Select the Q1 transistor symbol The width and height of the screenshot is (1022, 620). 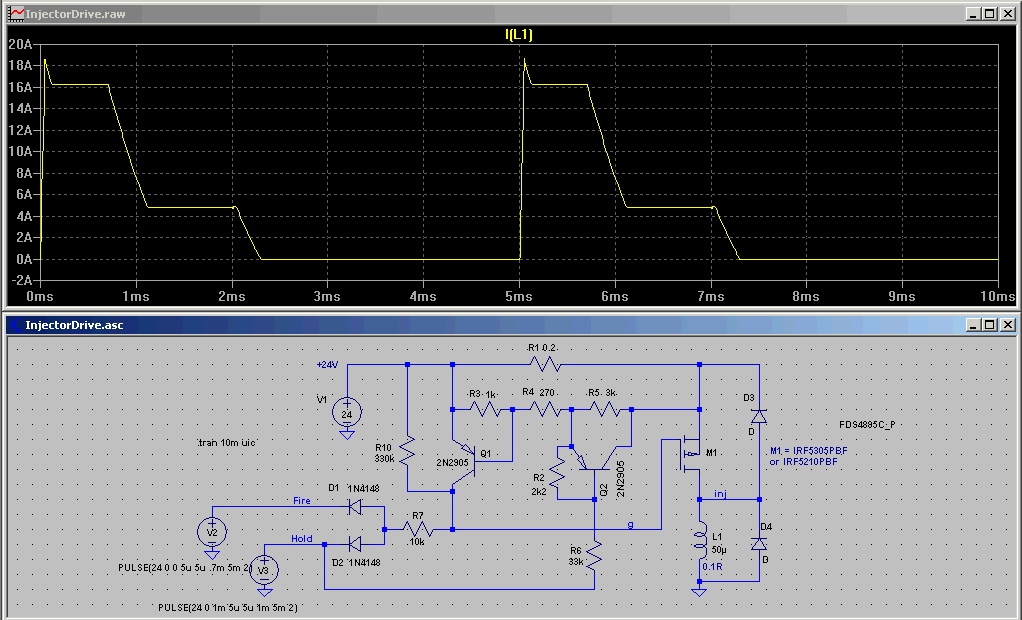(x=466, y=461)
